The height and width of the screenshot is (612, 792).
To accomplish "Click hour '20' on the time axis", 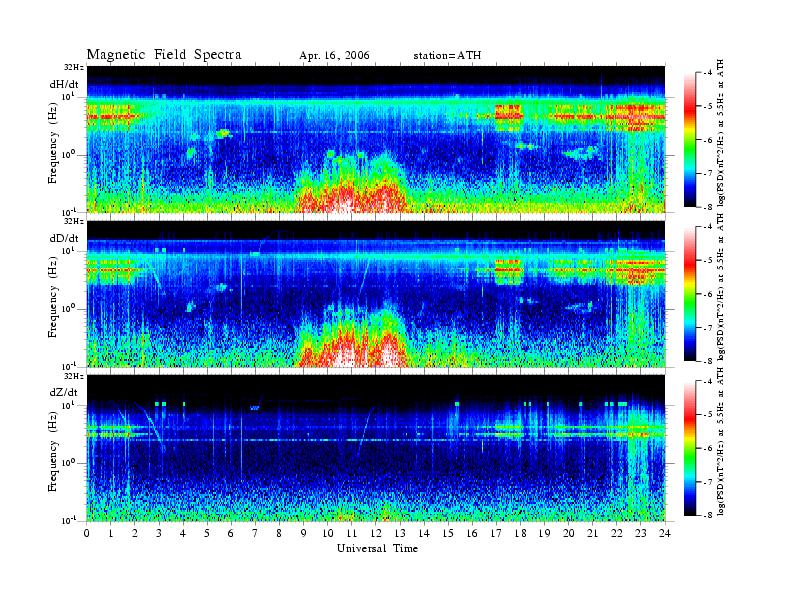I will tap(569, 534).
